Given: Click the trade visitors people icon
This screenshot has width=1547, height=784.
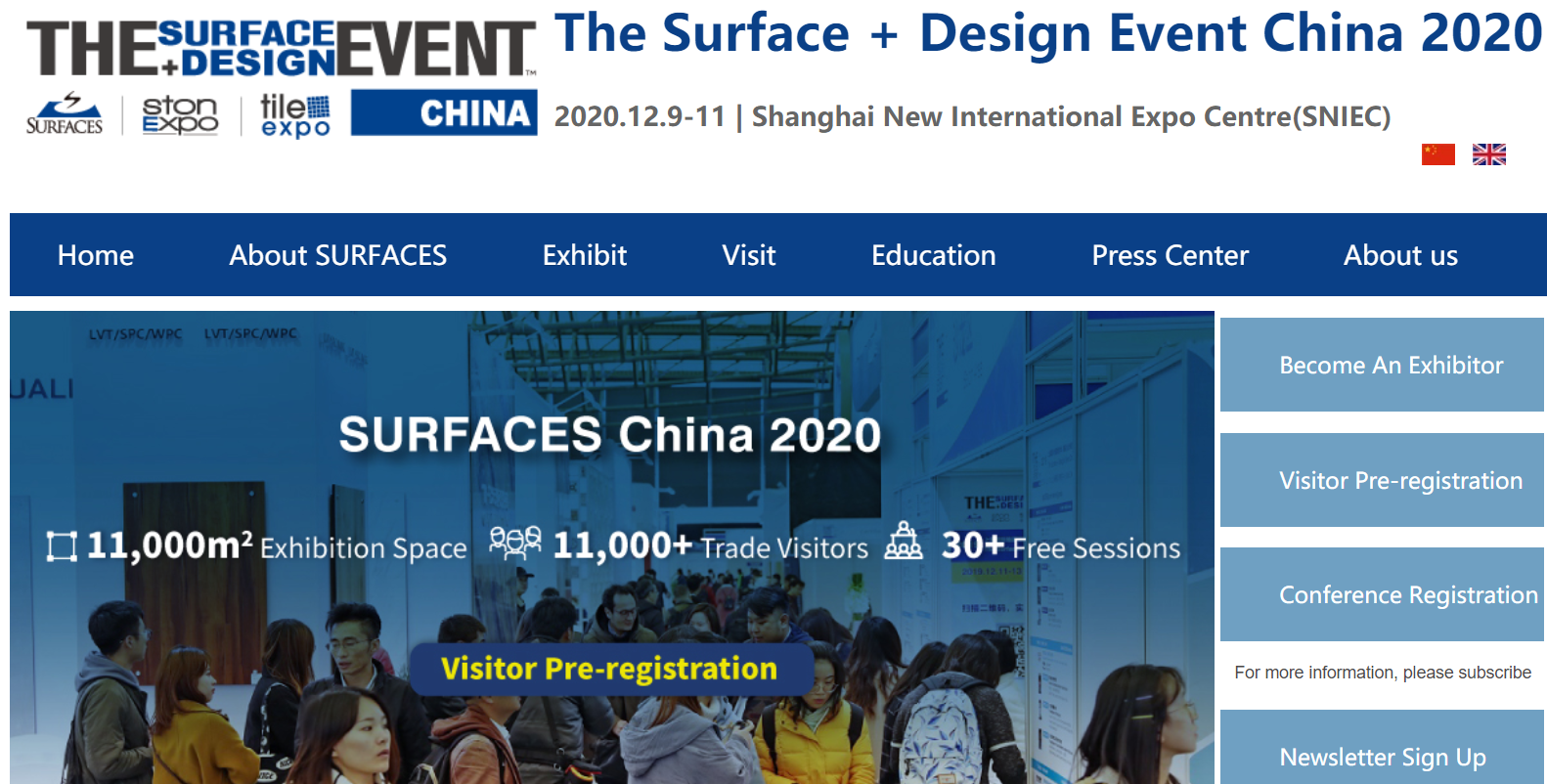Looking at the screenshot, I should click(515, 544).
